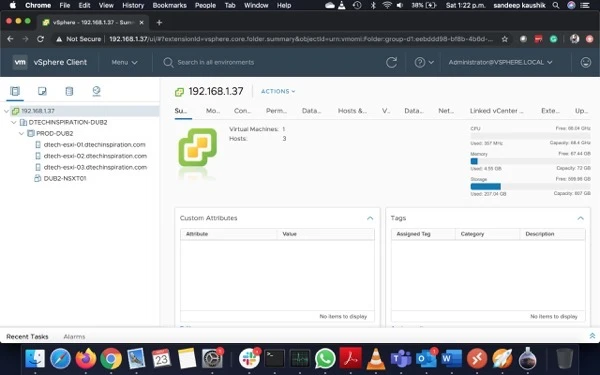Open Firefox from the dock
This screenshot has width=600, height=375.
click(x=85, y=359)
